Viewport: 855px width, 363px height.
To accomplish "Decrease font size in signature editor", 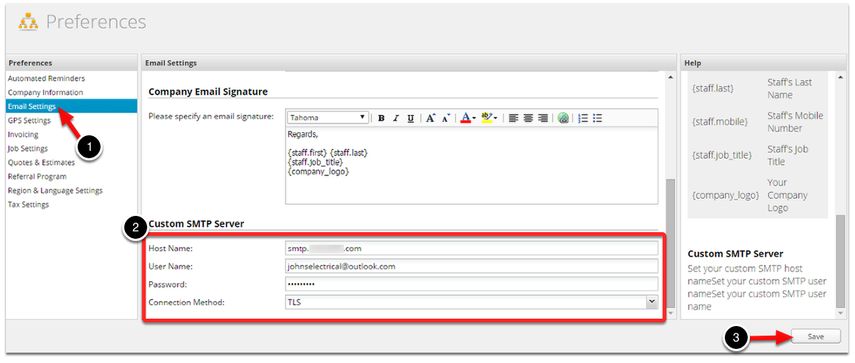I will pyautogui.click(x=446, y=118).
